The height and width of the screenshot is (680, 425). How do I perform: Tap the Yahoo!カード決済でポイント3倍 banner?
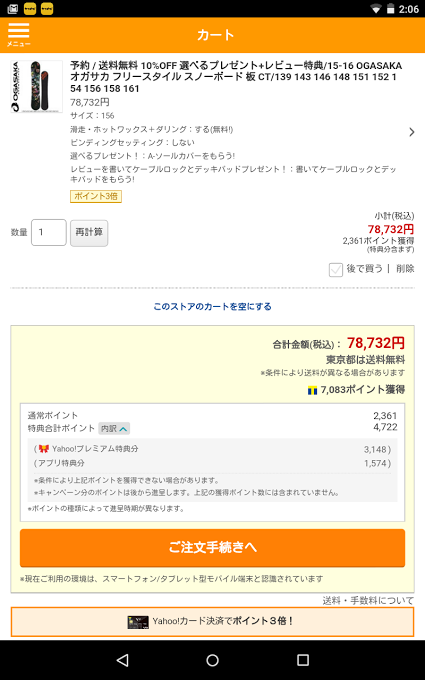(x=212, y=621)
